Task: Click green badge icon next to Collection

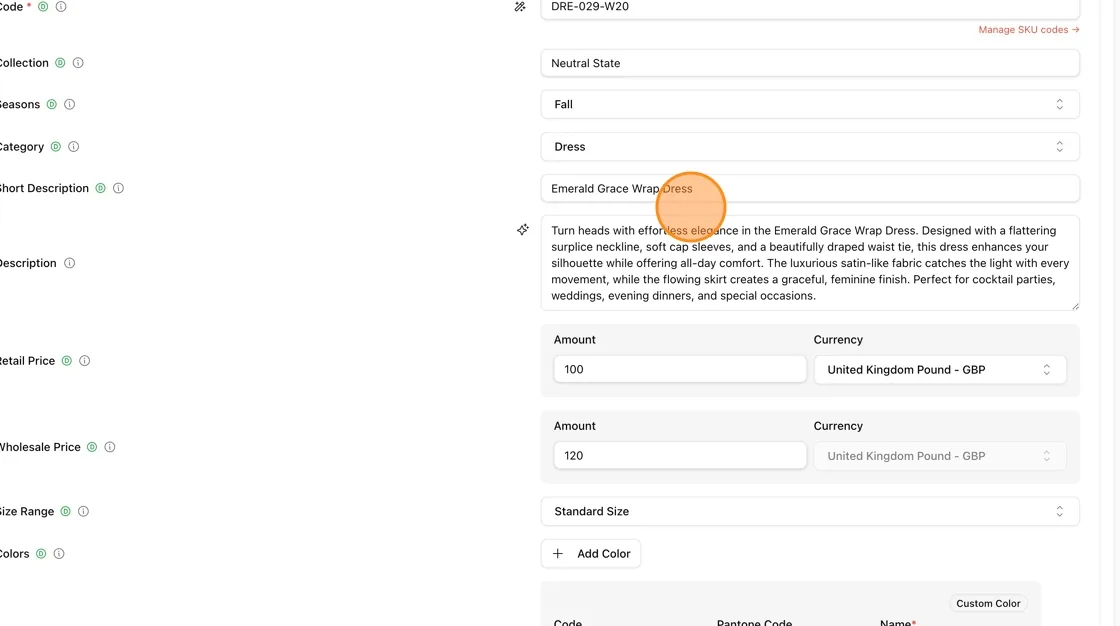Action: 60,63
